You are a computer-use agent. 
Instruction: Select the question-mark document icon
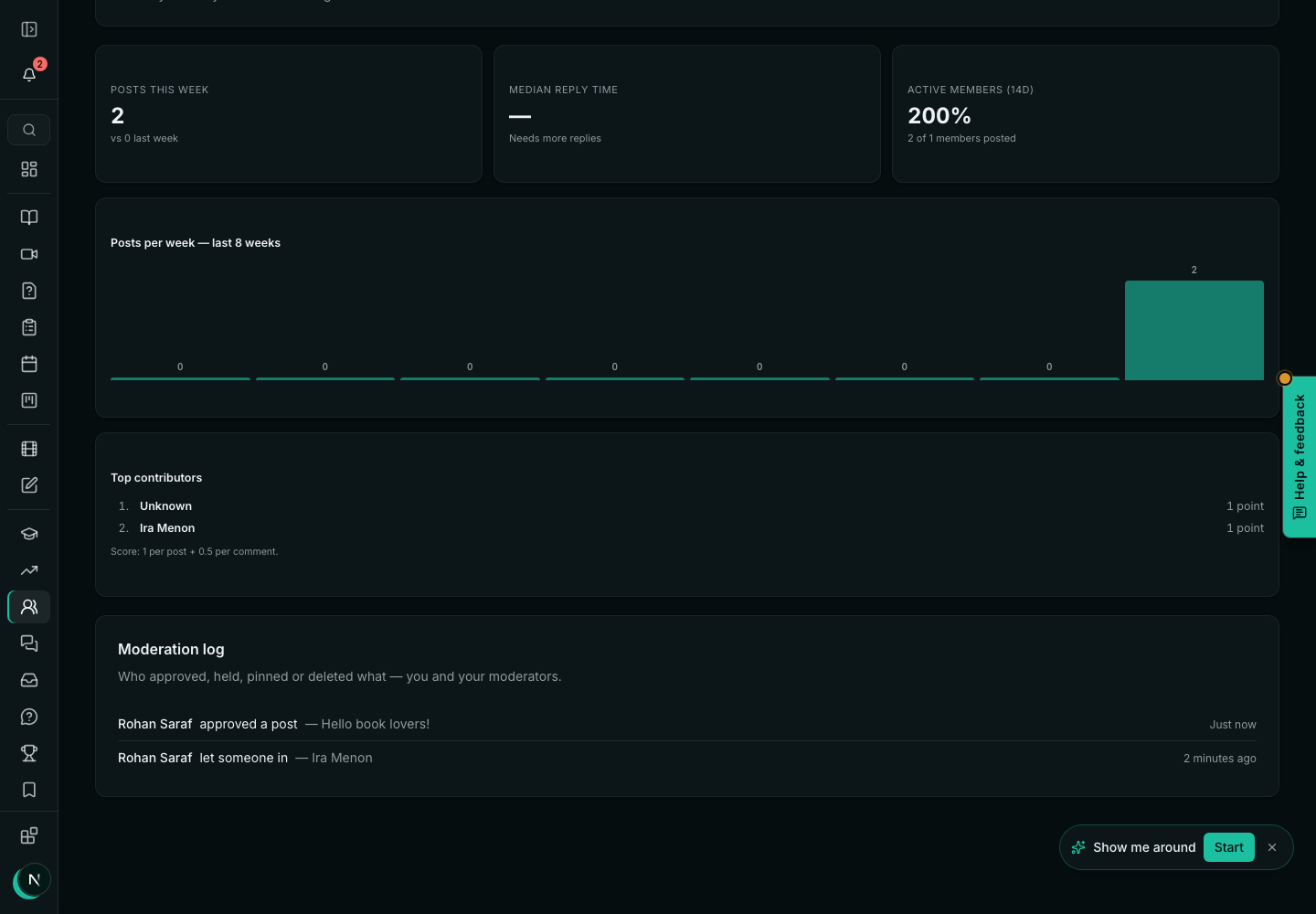pyautogui.click(x=29, y=291)
